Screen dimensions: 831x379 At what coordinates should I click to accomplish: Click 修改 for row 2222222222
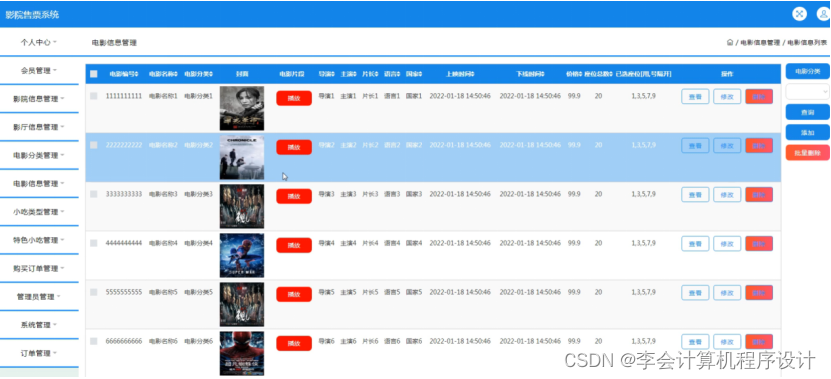click(727, 145)
